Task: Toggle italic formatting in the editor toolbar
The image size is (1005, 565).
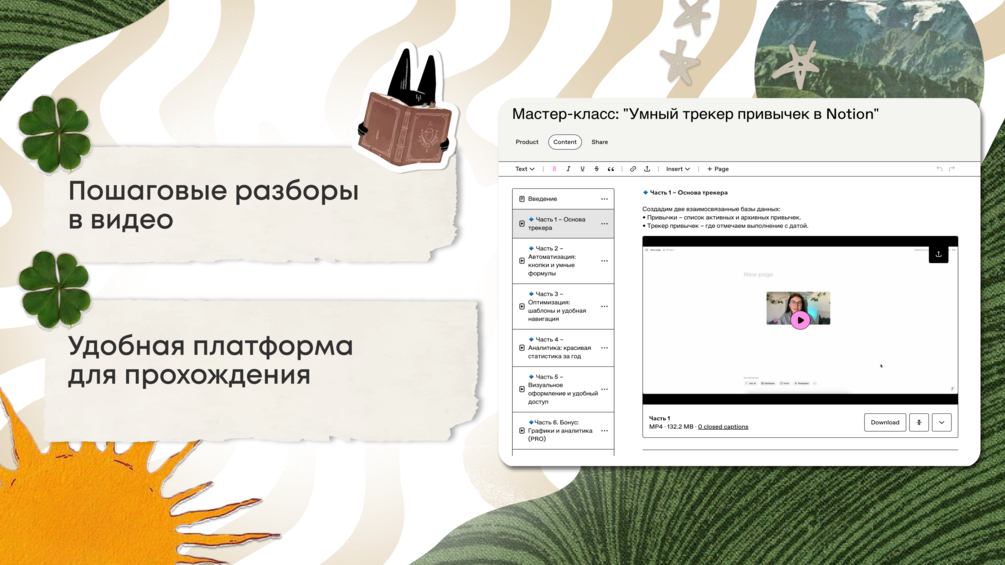Action: click(x=569, y=169)
